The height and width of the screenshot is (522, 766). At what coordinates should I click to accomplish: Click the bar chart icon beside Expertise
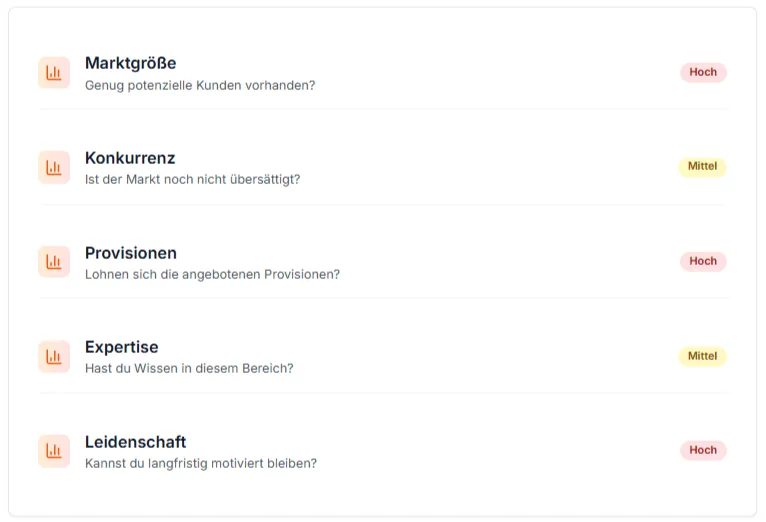[x=54, y=357]
